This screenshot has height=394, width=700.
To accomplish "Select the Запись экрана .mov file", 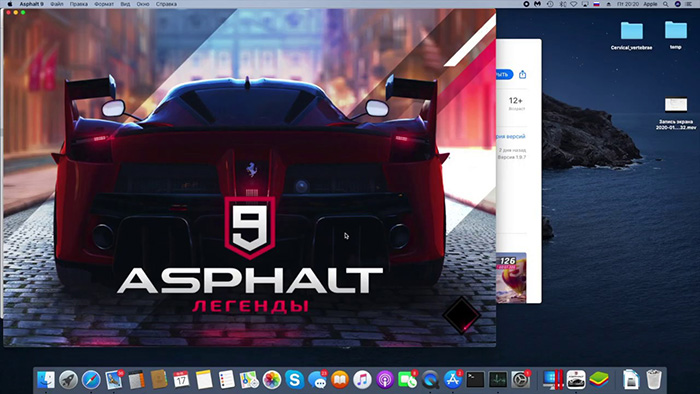I will coord(675,113).
